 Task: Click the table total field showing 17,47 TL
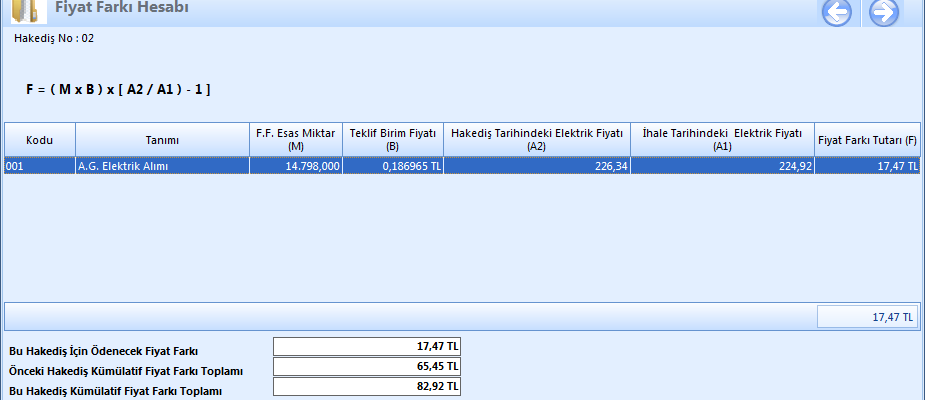867,317
